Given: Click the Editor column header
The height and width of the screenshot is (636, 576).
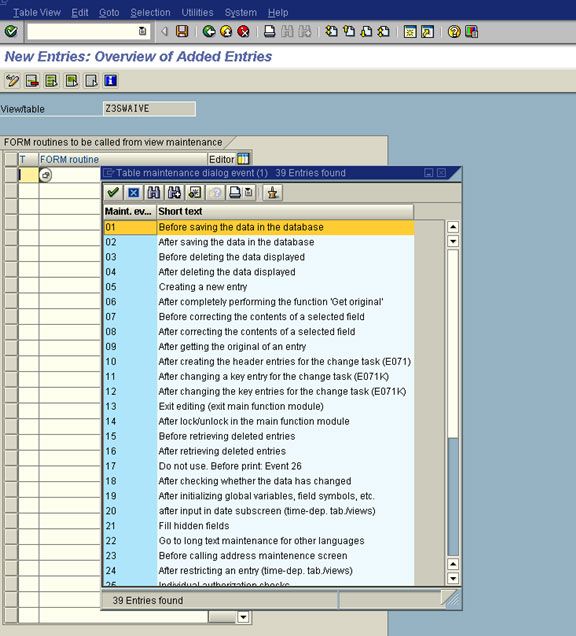Looking at the screenshot, I should point(222,159).
